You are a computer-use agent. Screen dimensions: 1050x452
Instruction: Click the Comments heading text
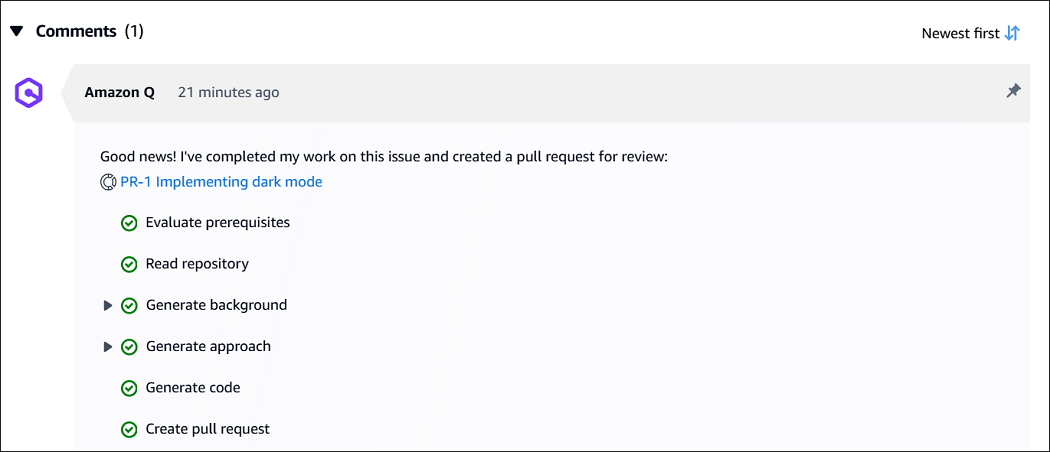point(76,31)
